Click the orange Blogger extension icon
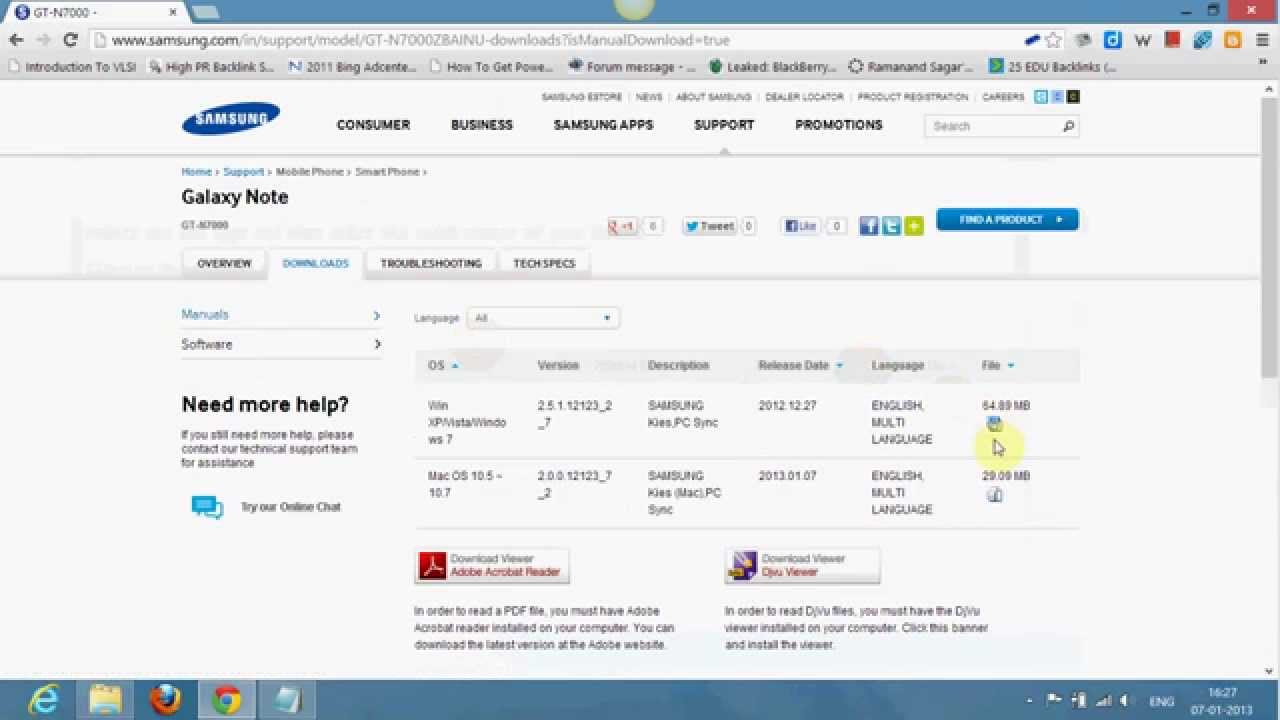Image resolution: width=1280 pixels, height=720 pixels. click(x=1232, y=40)
